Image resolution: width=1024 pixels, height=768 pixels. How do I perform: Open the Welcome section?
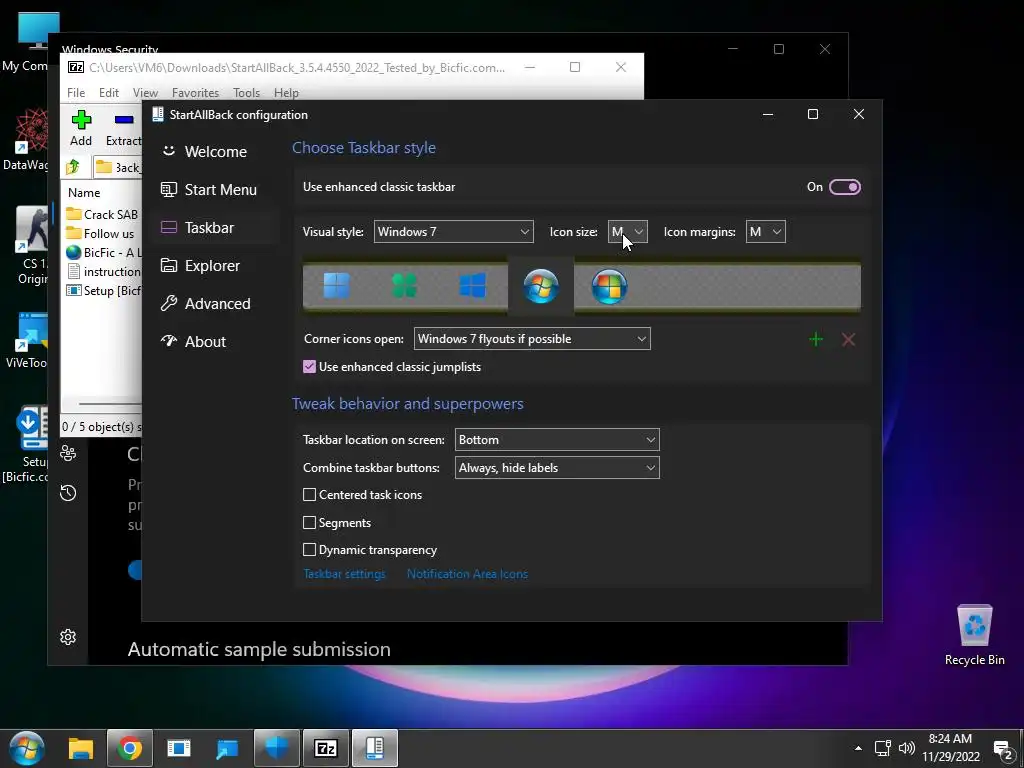pos(215,152)
